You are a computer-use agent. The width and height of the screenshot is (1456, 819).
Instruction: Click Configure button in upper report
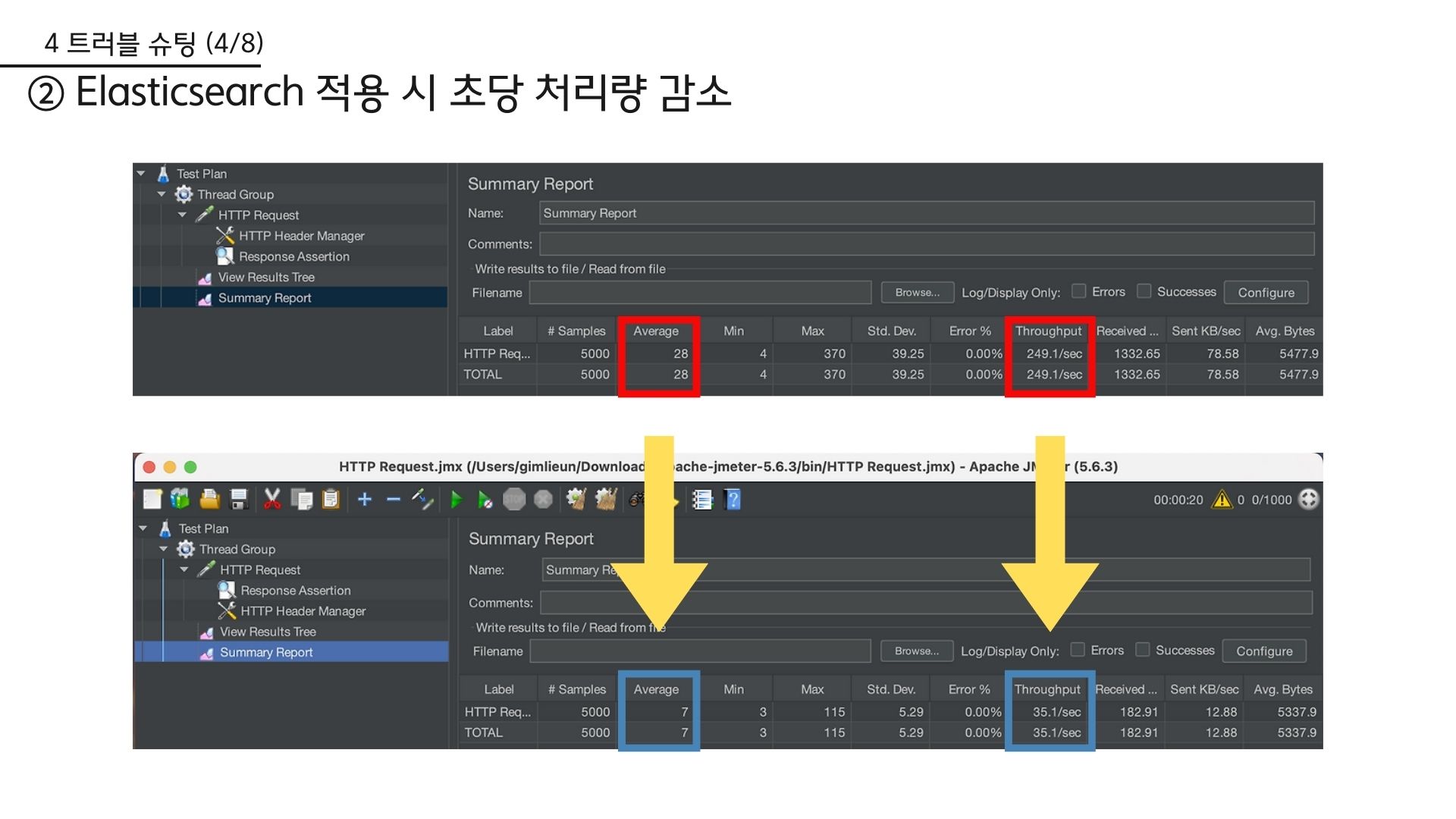tap(1266, 293)
